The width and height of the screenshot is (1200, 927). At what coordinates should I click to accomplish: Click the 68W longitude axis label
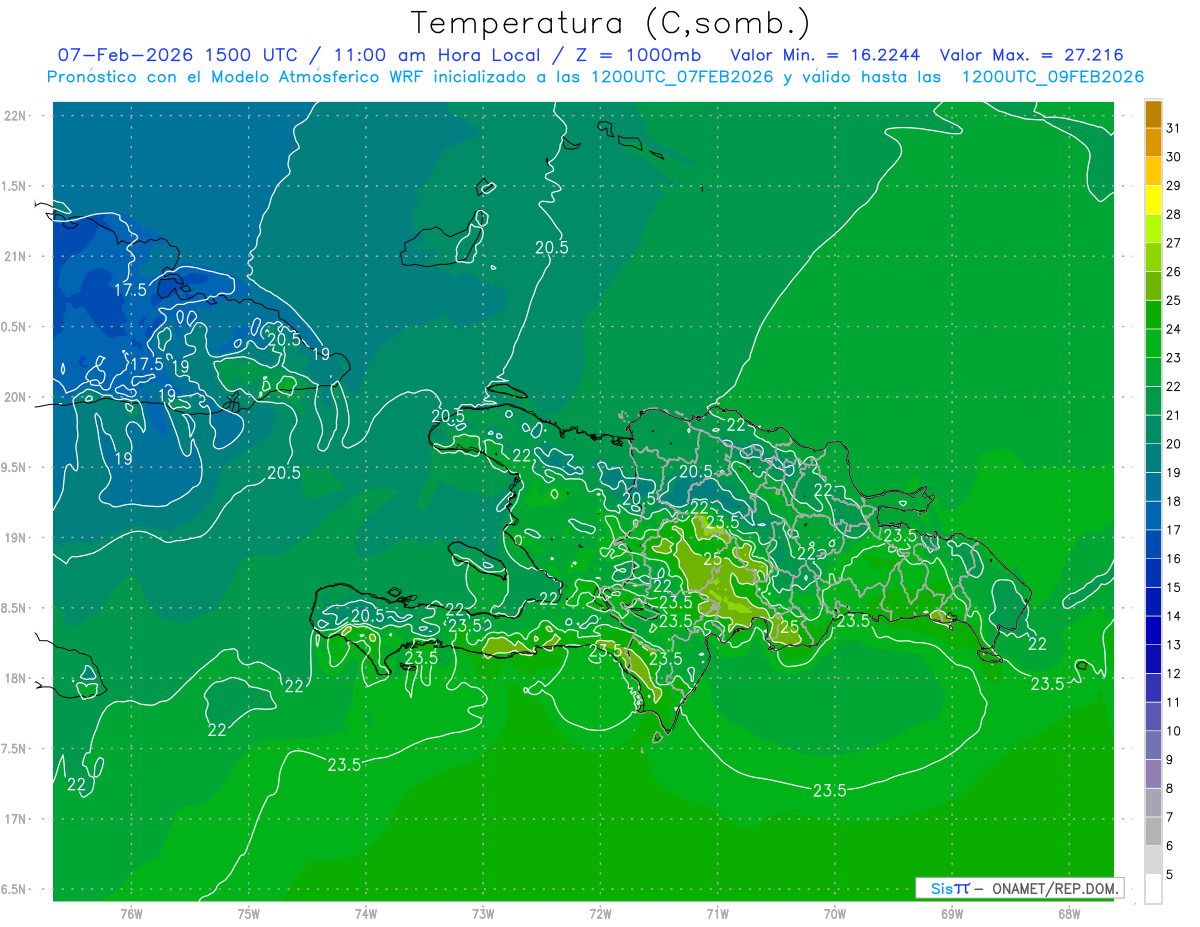1069,914
